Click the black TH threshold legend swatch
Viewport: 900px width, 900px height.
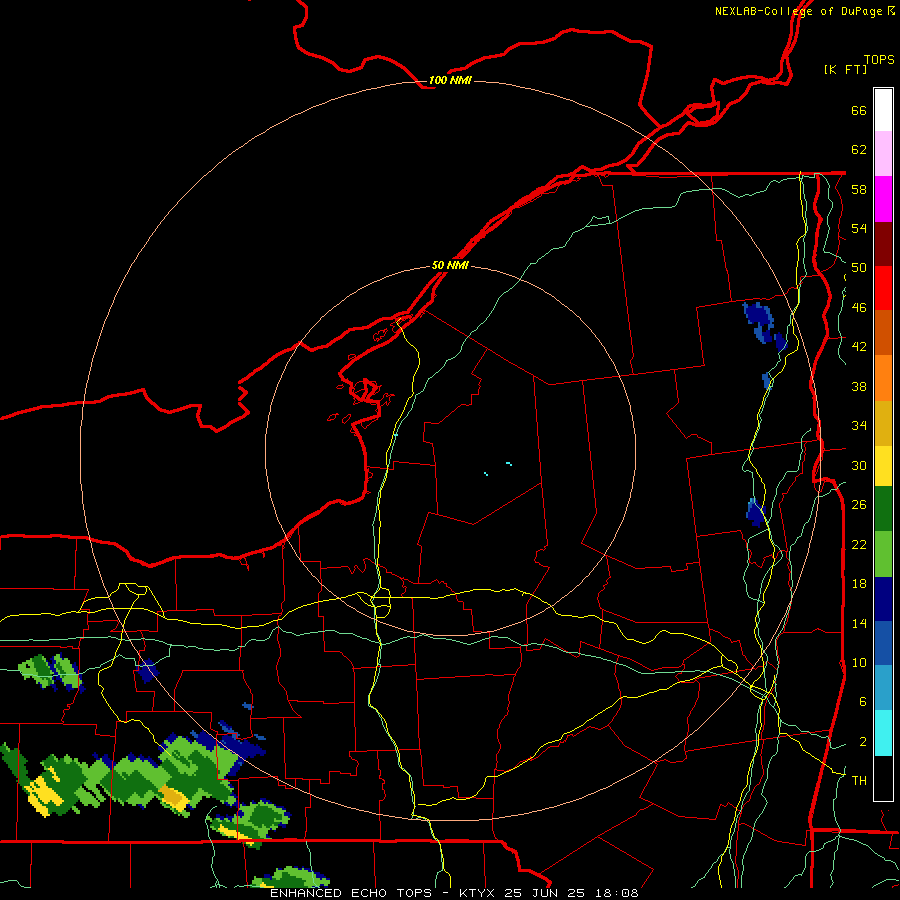click(x=883, y=778)
